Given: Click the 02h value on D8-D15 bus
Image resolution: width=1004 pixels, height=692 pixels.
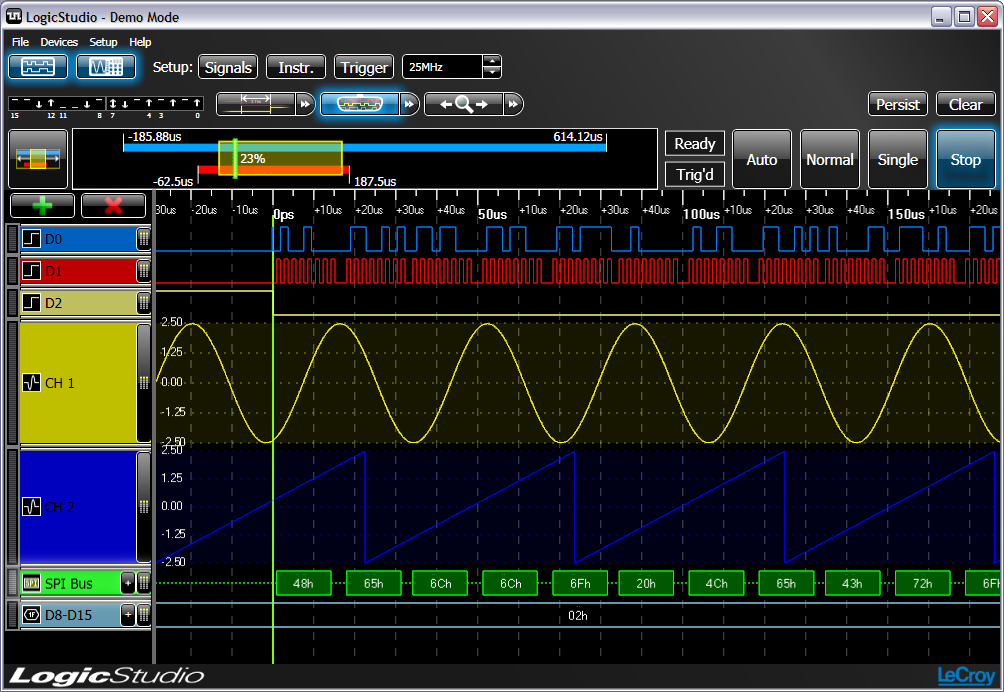Looking at the screenshot, I should pos(578,615).
